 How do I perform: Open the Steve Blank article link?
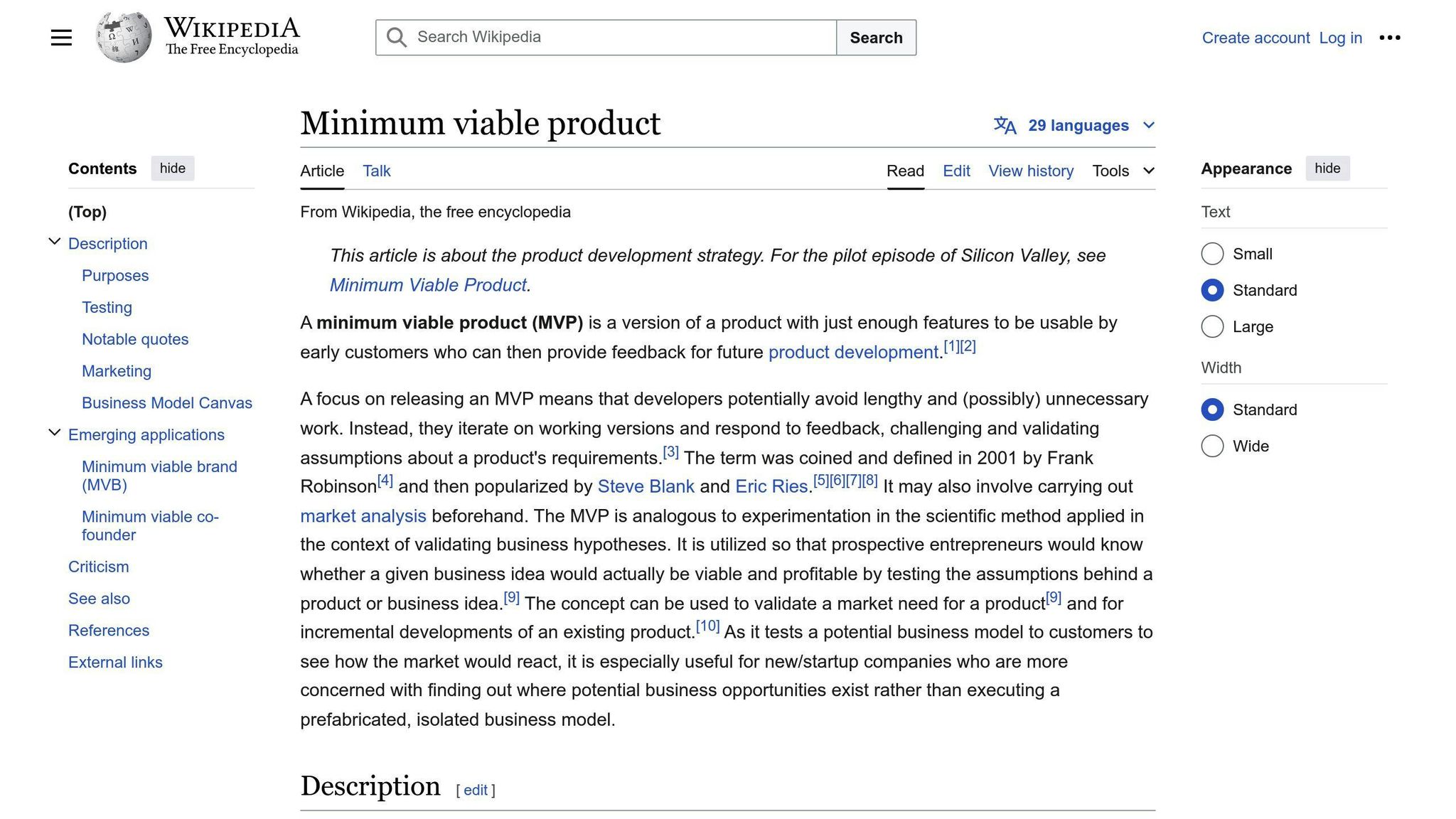(646, 486)
